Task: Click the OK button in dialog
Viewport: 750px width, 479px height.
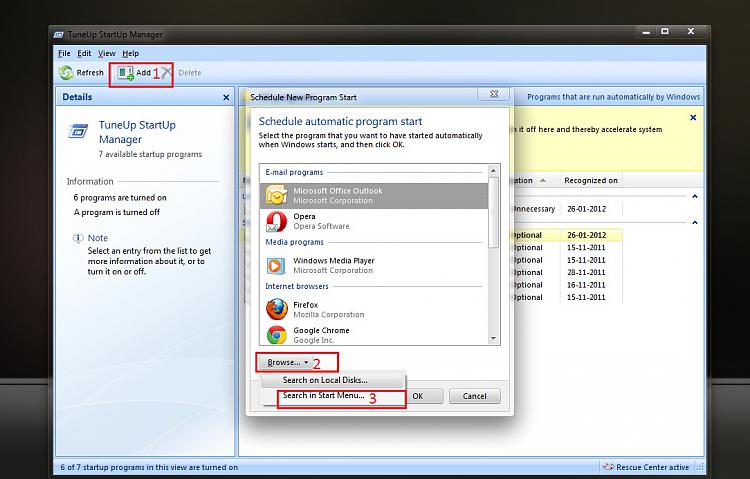Action: (418, 396)
